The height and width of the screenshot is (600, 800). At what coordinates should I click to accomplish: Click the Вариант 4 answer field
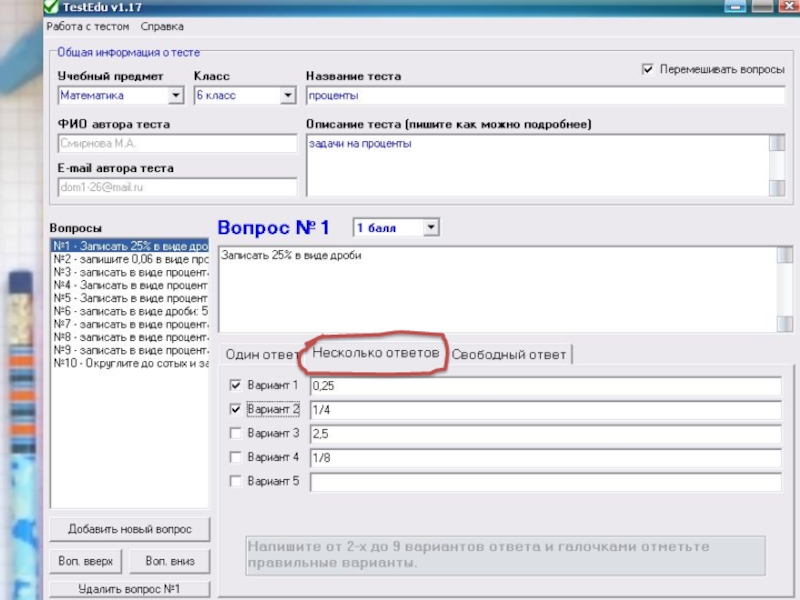(x=545, y=458)
